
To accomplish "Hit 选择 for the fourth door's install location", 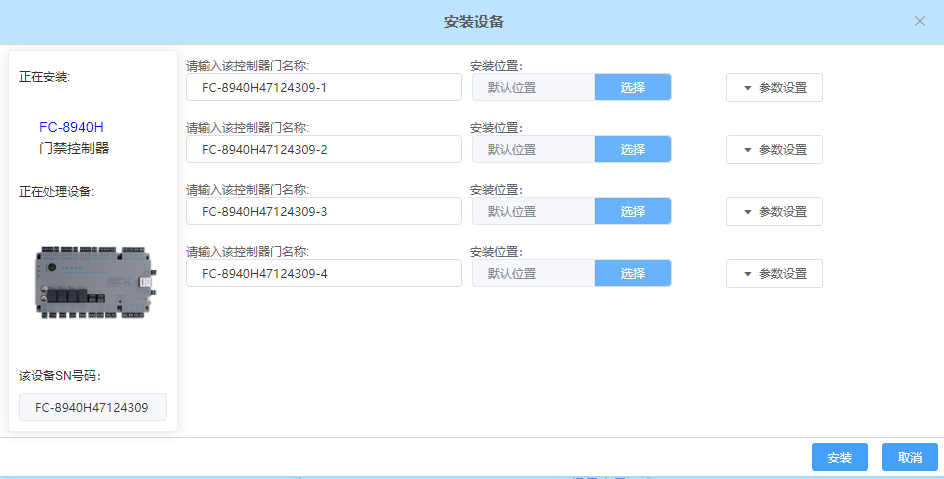I will (632, 274).
